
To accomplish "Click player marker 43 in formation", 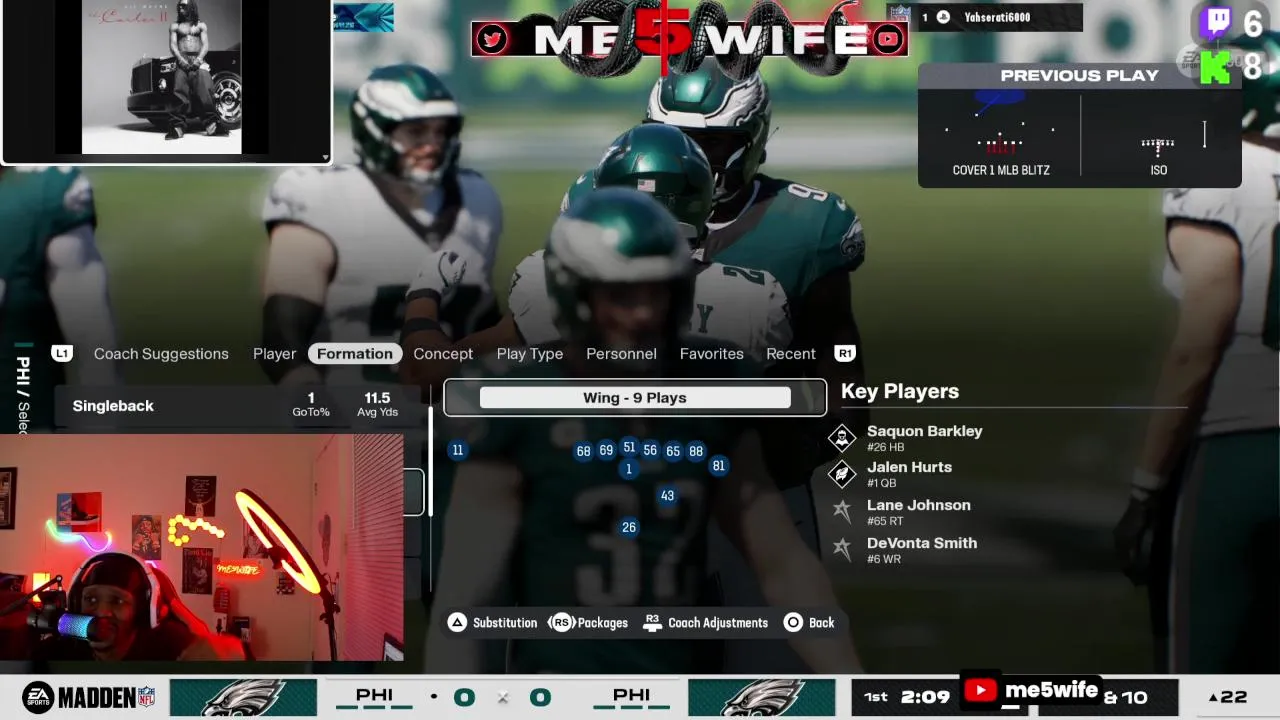I will click(x=667, y=495).
